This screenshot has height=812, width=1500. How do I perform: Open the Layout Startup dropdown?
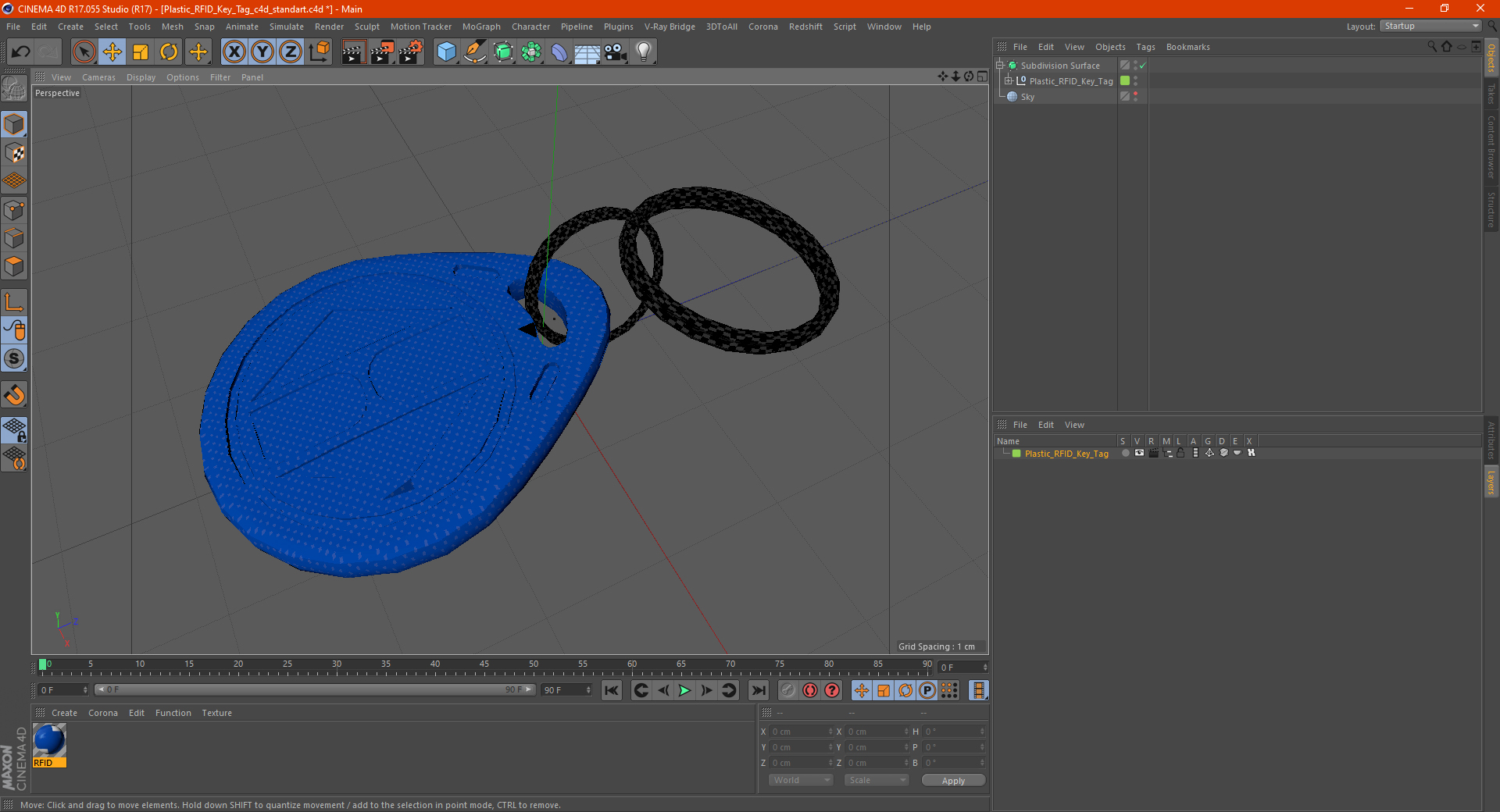tap(1431, 27)
